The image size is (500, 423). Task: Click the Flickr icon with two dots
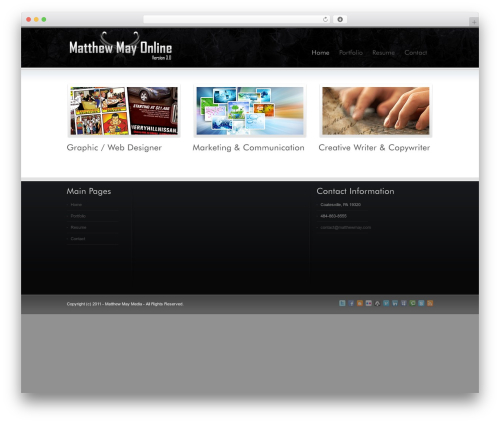pos(369,303)
